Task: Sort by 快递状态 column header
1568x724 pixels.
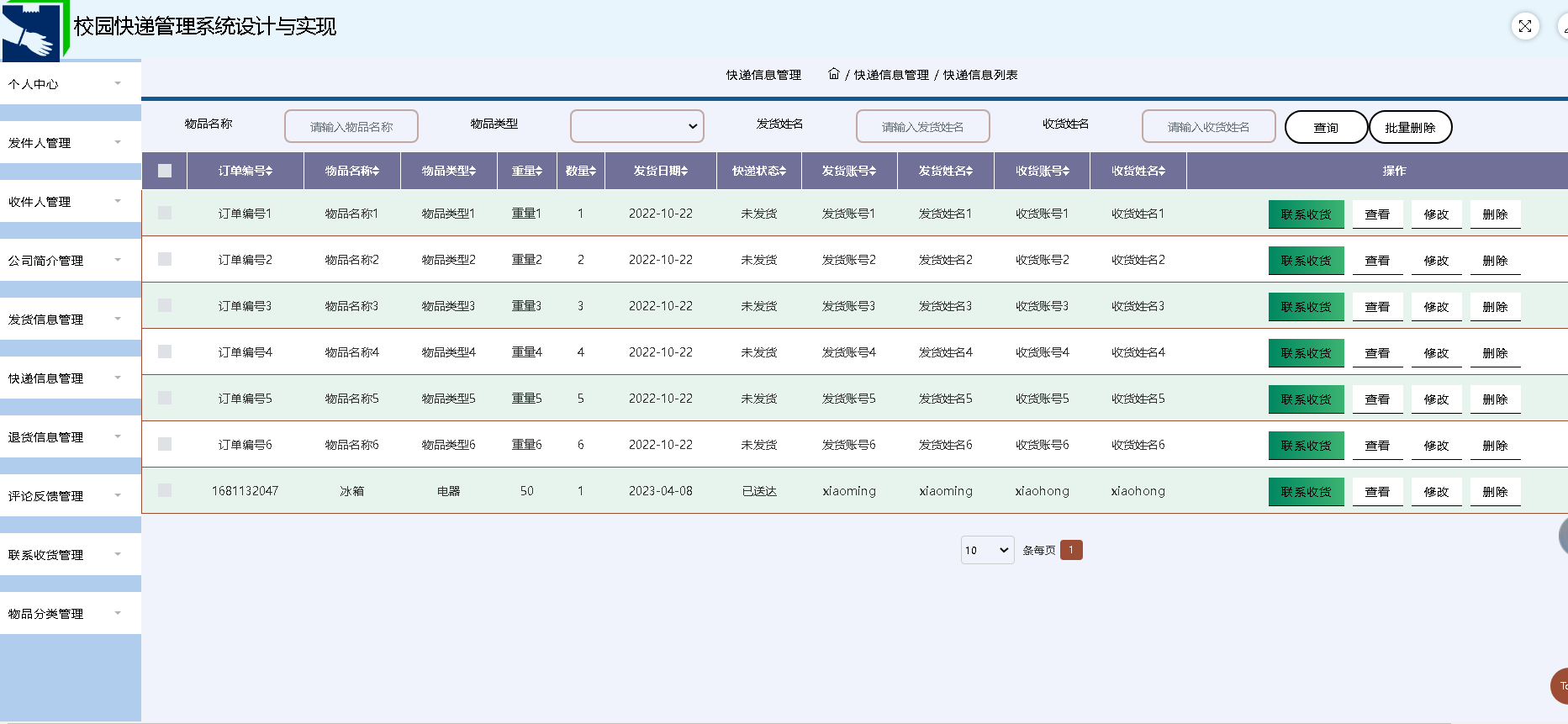Action: point(759,171)
